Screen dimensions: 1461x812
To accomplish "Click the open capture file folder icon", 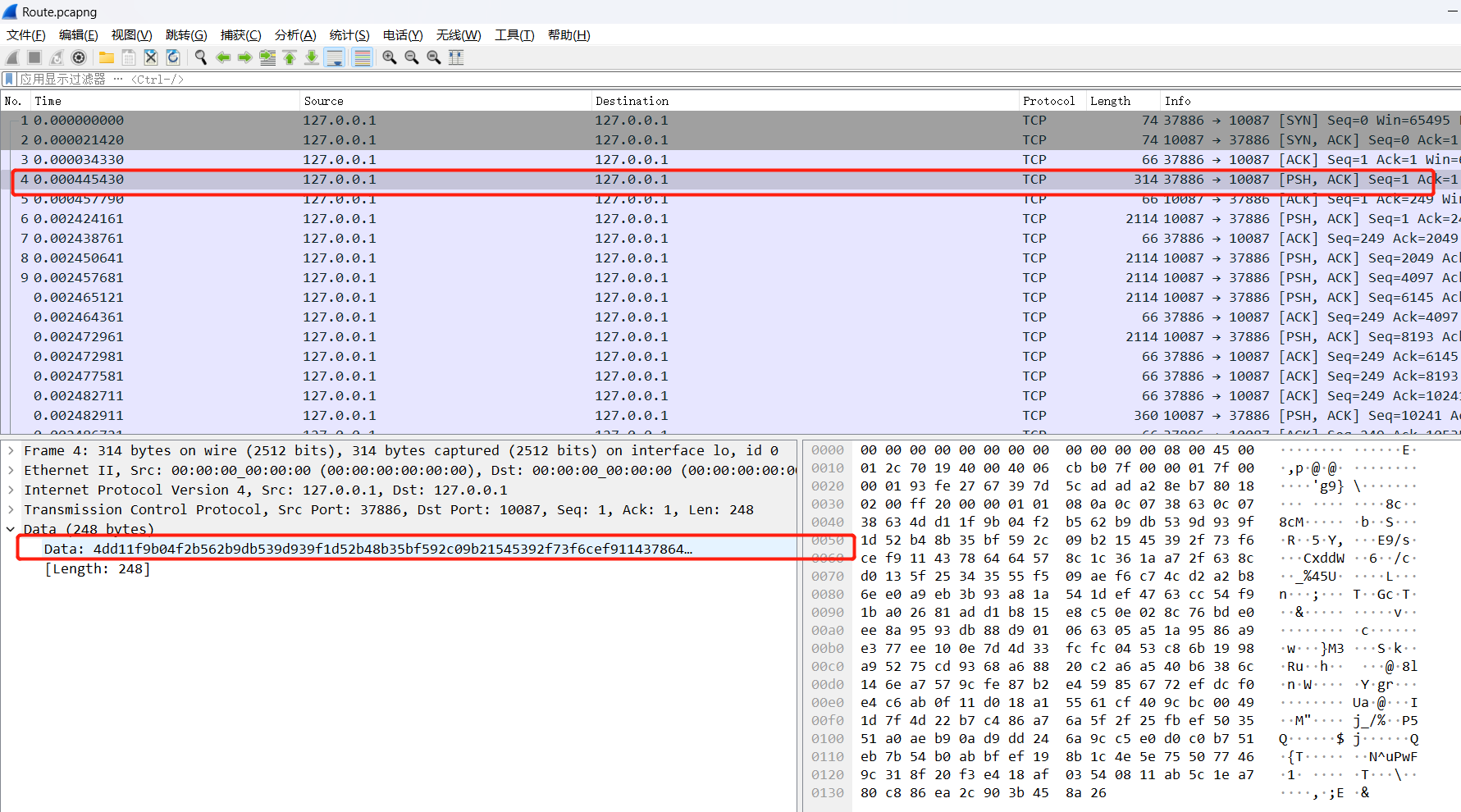I will coord(107,57).
